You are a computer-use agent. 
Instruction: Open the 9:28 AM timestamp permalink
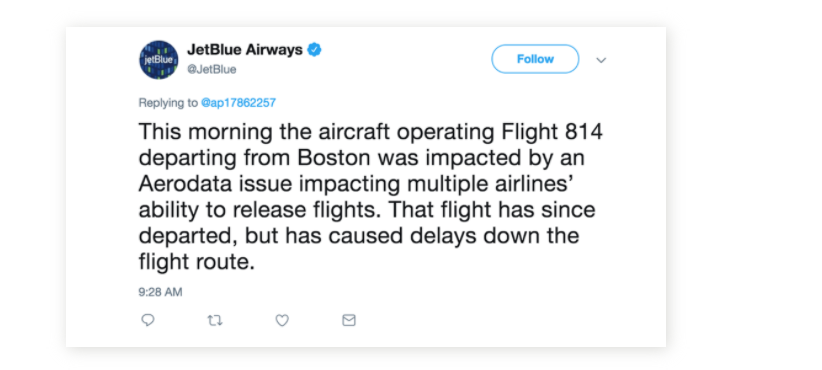tap(160, 292)
